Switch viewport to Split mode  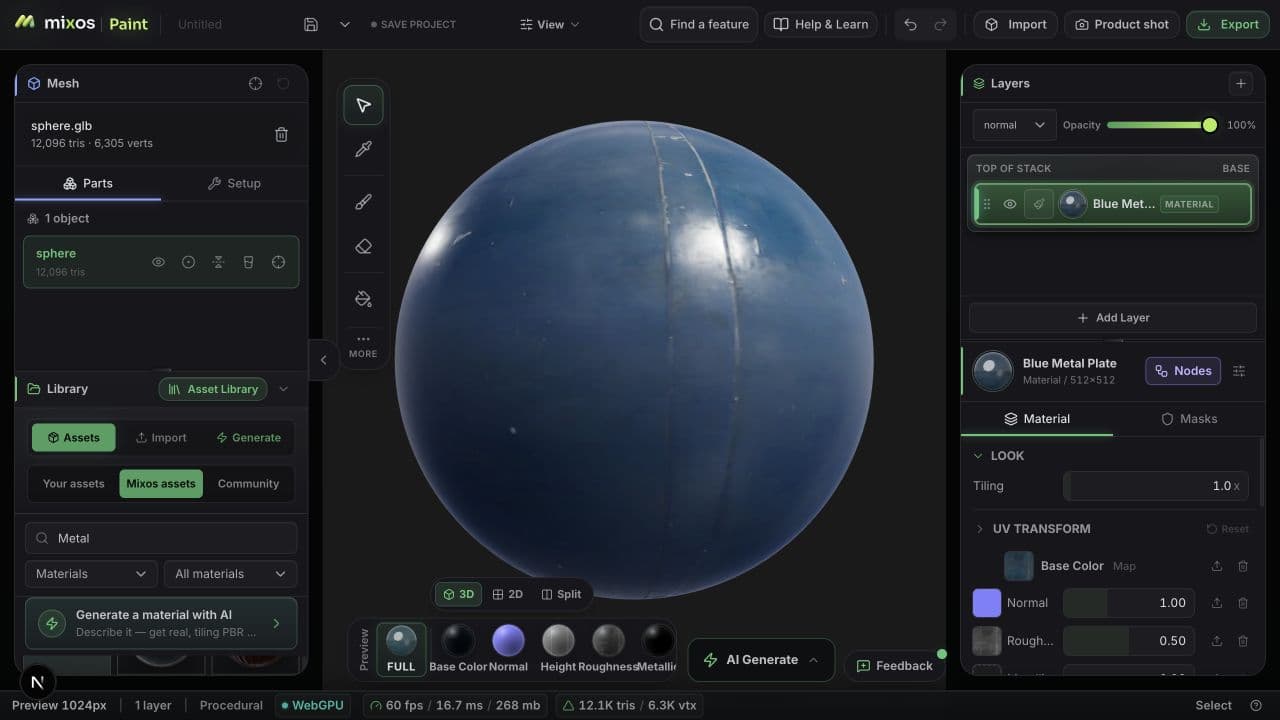tap(561, 594)
